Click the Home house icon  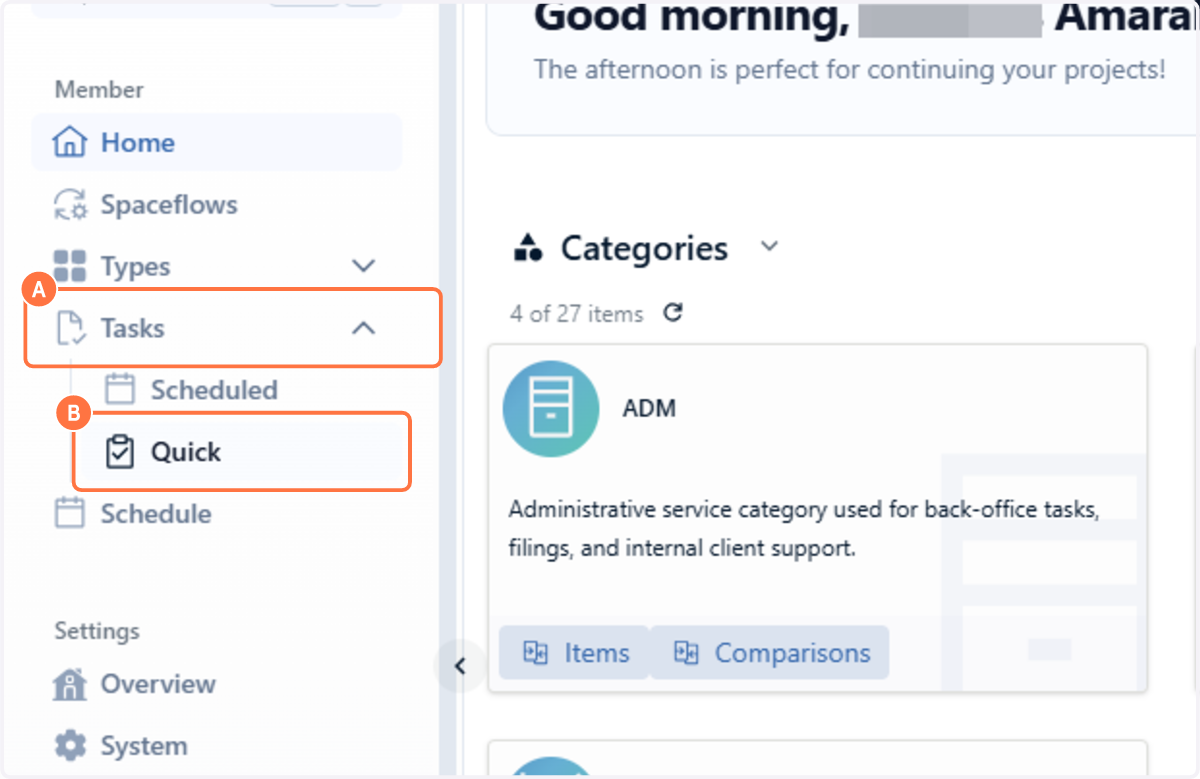[69, 143]
